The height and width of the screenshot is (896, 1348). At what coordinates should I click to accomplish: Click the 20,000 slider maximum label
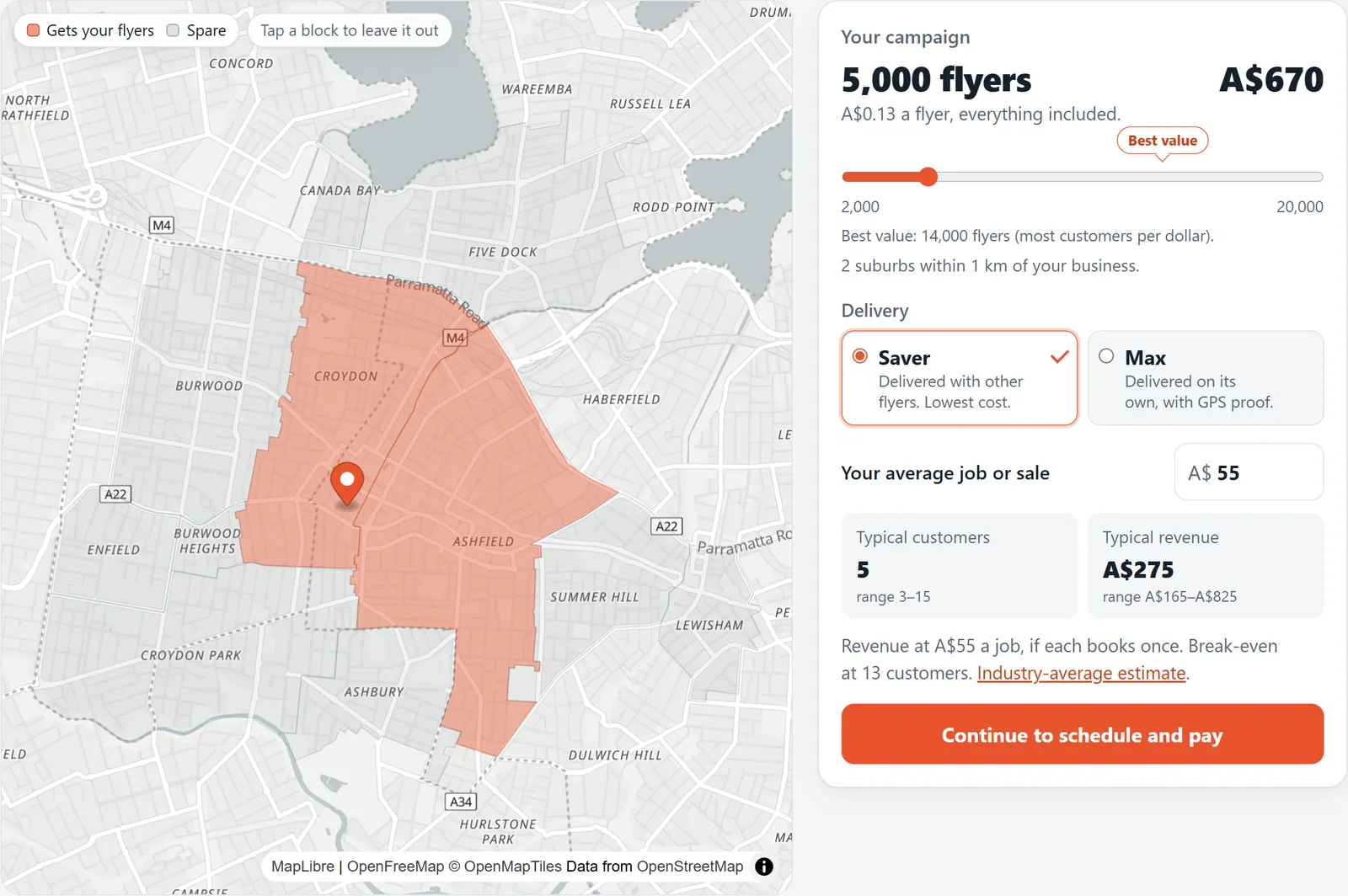[1300, 206]
